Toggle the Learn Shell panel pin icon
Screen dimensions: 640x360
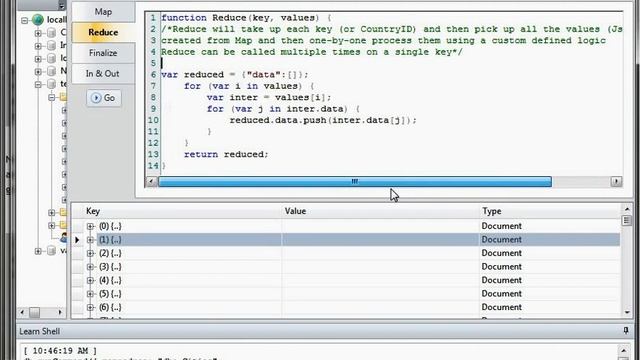point(626,331)
